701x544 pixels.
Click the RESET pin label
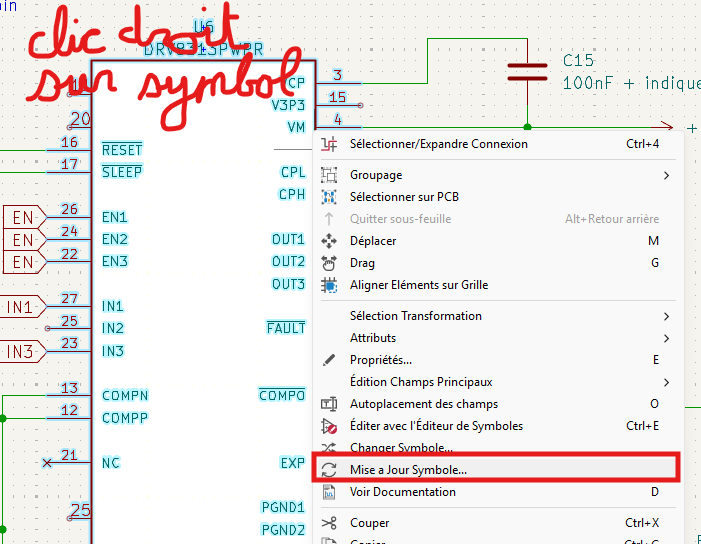122,149
